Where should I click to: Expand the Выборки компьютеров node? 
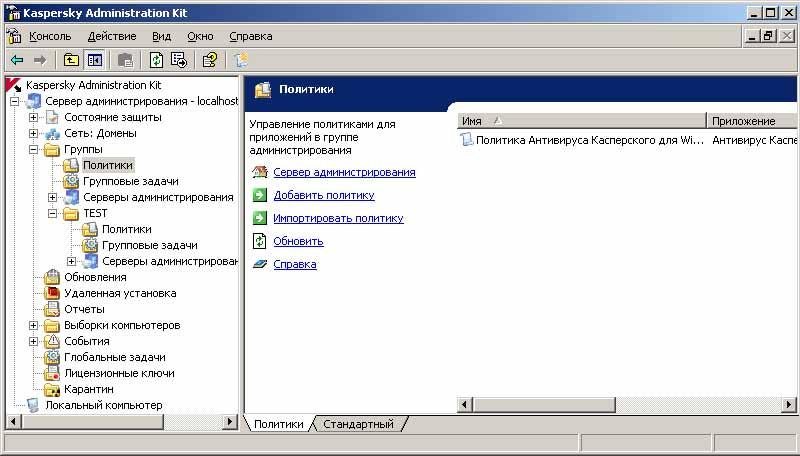33,325
